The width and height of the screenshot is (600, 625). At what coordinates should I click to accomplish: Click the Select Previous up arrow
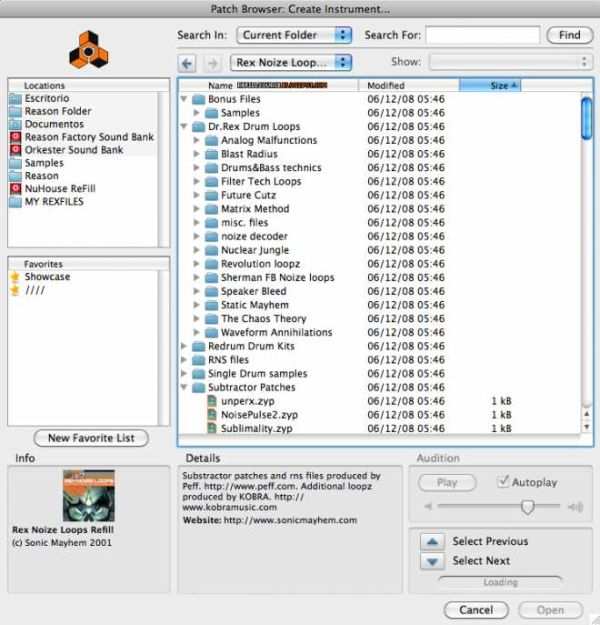click(x=432, y=542)
